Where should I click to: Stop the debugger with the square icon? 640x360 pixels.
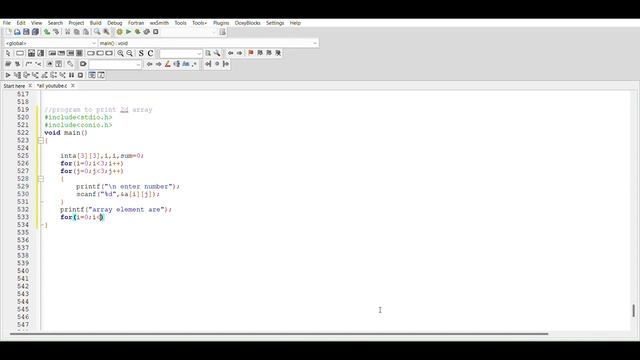point(80,75)
